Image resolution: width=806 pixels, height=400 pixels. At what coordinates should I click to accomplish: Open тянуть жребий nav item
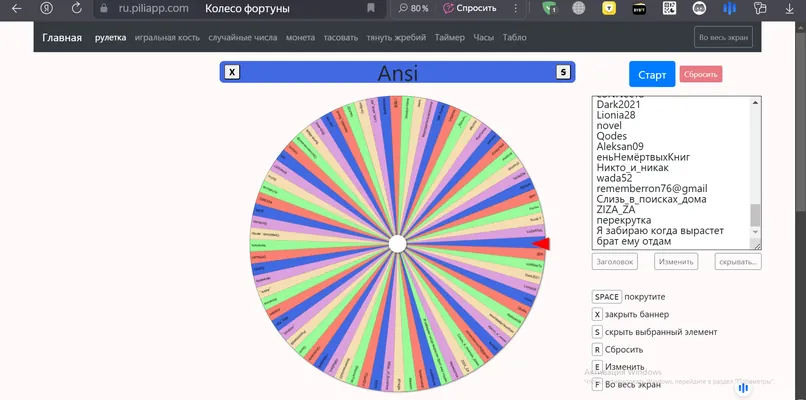(x=396, y=38)
